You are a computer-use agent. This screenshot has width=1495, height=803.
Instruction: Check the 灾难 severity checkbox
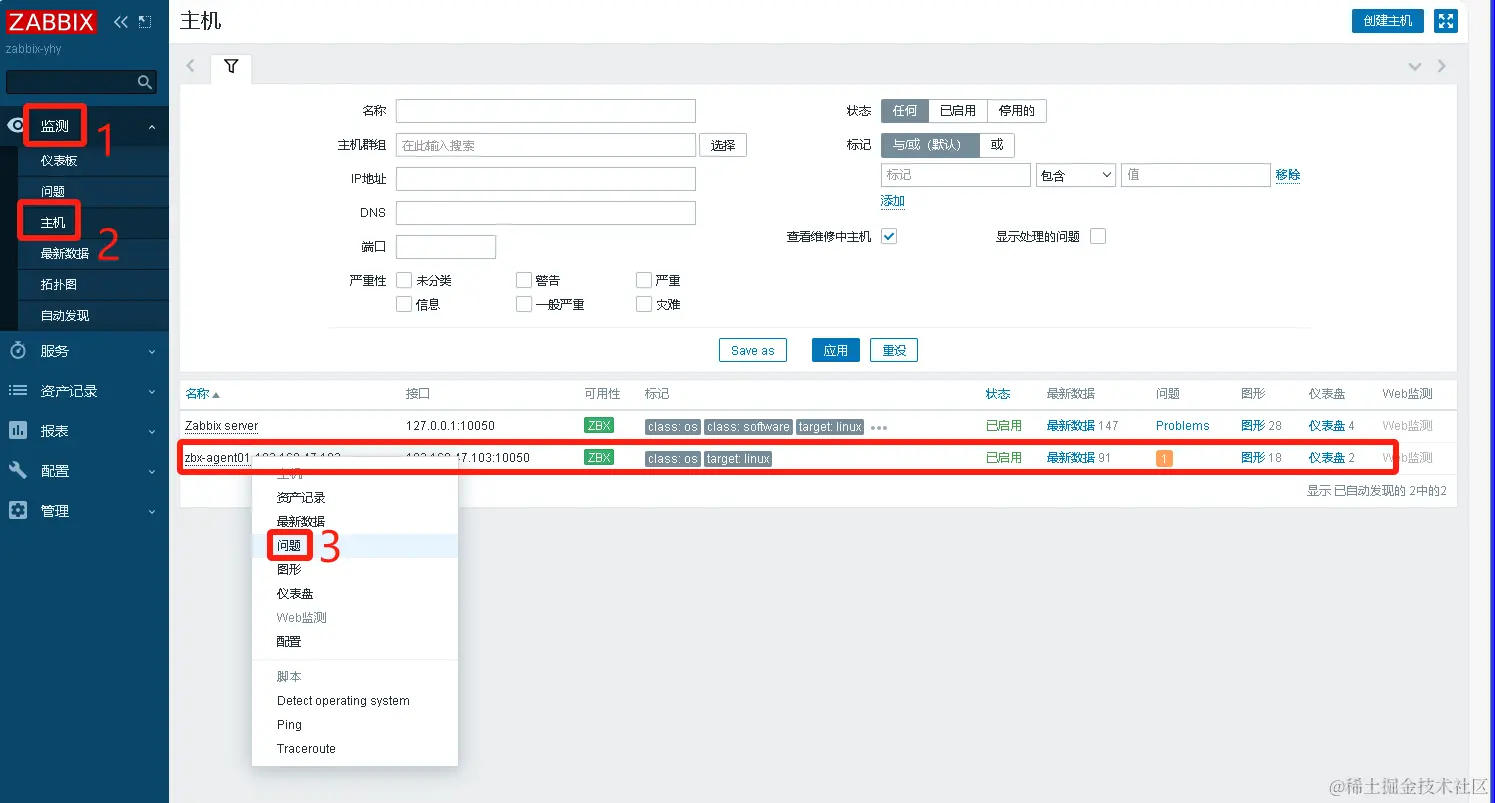click(x=644, y=304)
